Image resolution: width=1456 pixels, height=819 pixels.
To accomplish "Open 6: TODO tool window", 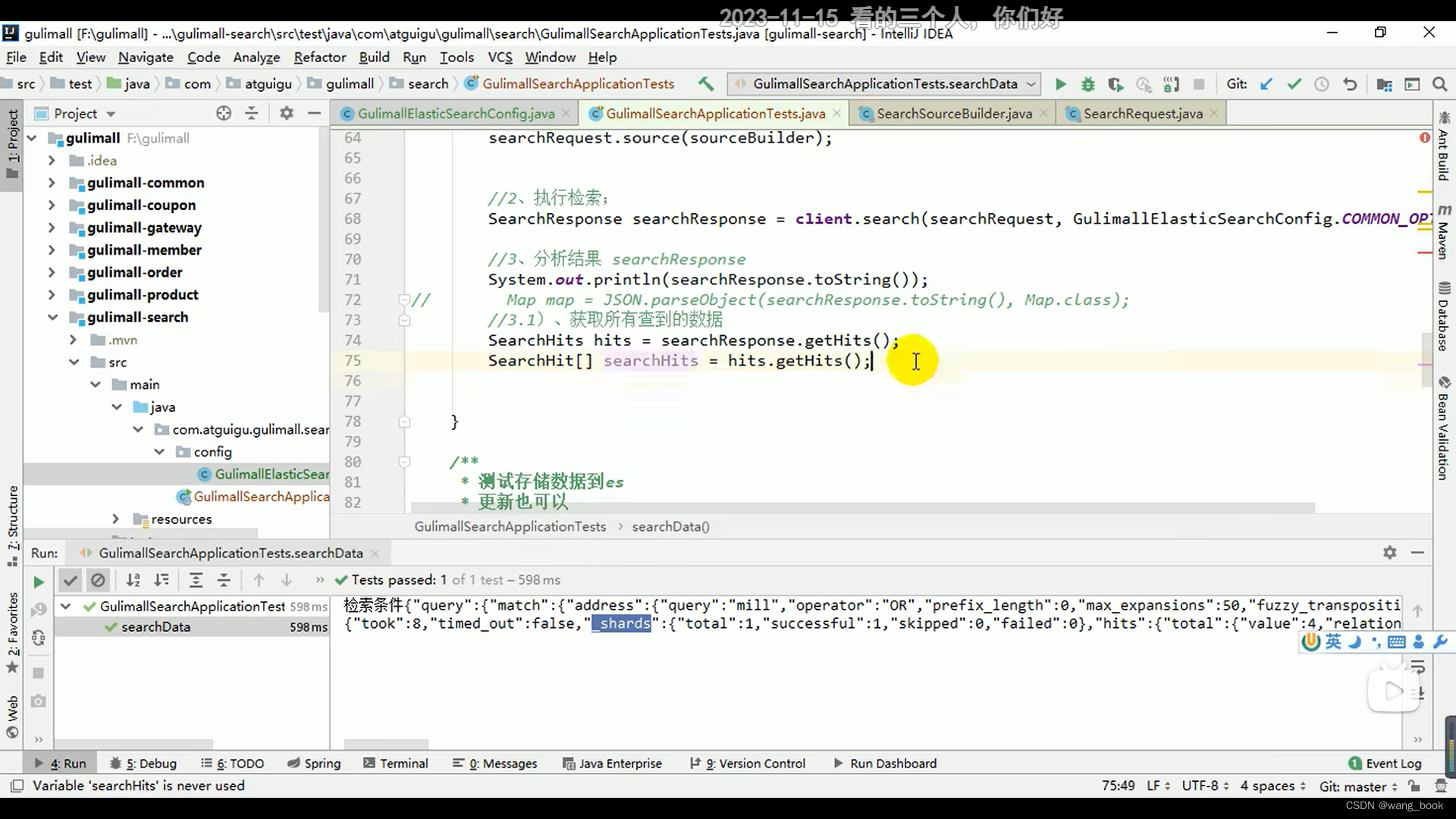I will [x=232, y=763].
